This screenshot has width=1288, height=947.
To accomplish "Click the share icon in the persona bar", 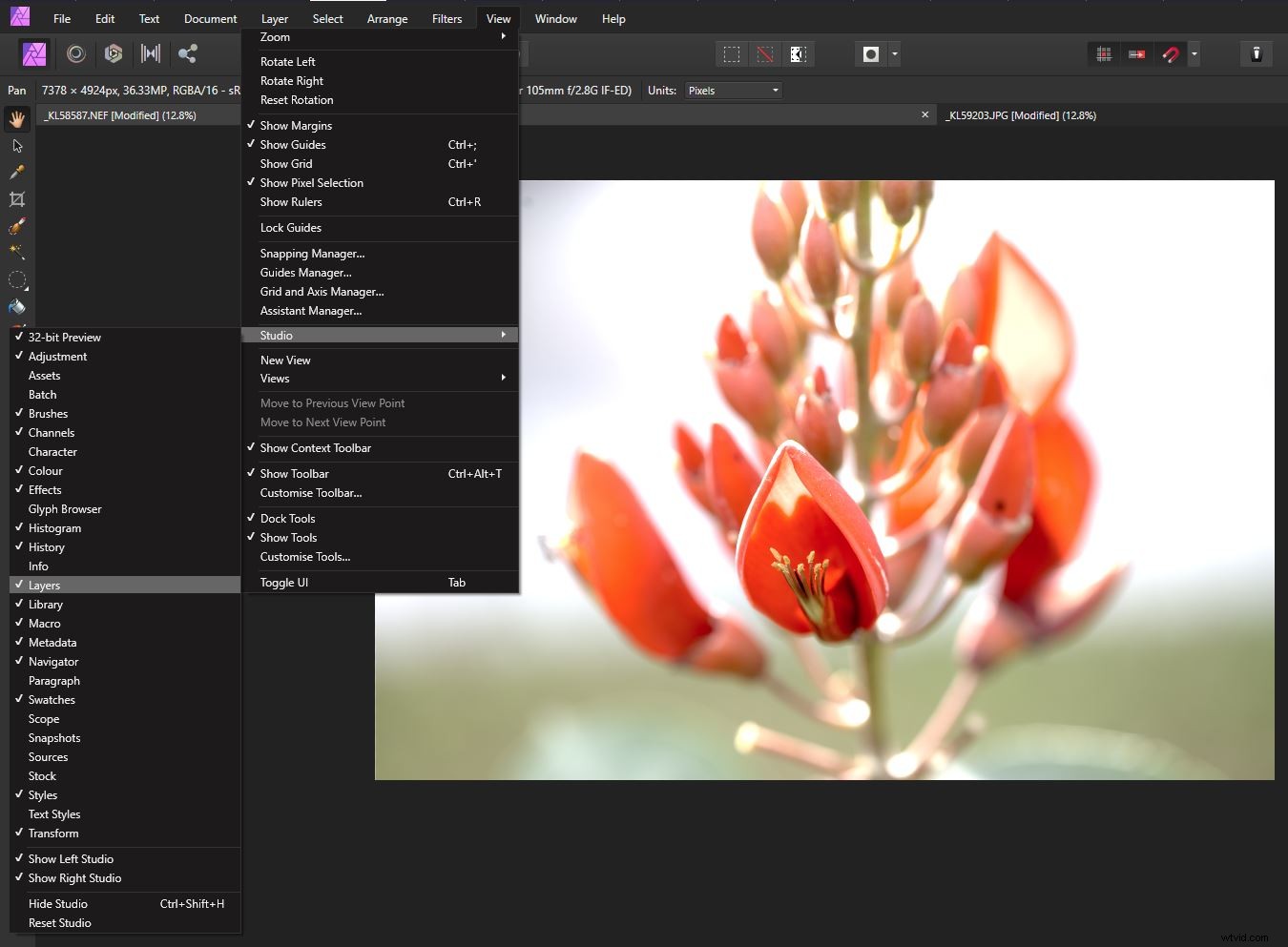I will 187,54.
